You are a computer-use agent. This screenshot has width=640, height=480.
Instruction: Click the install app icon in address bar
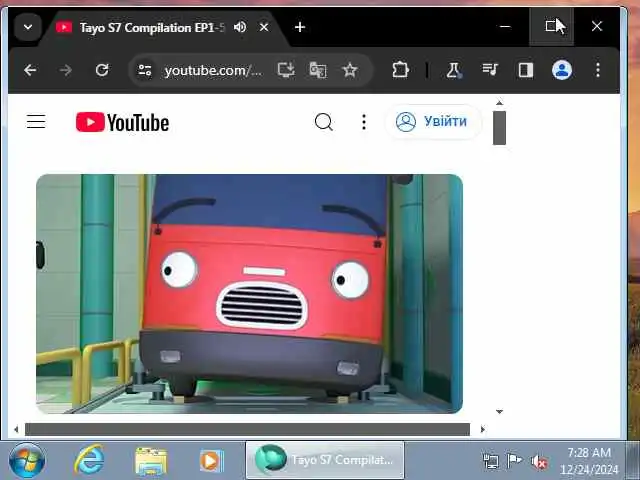point(286,70)
